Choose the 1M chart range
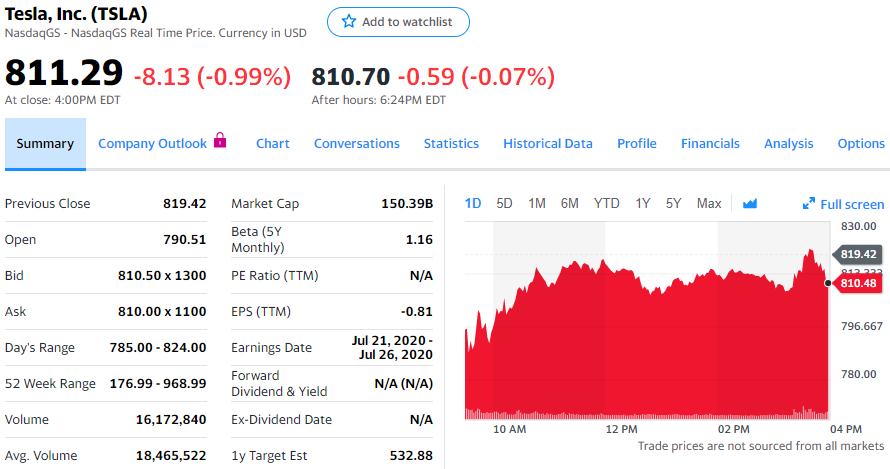This screenshot has height=469, width=890. click(537, 203)
